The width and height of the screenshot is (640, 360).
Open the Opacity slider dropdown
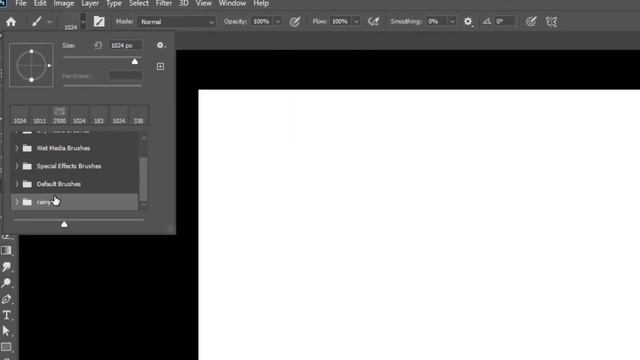tap(278, 21)
